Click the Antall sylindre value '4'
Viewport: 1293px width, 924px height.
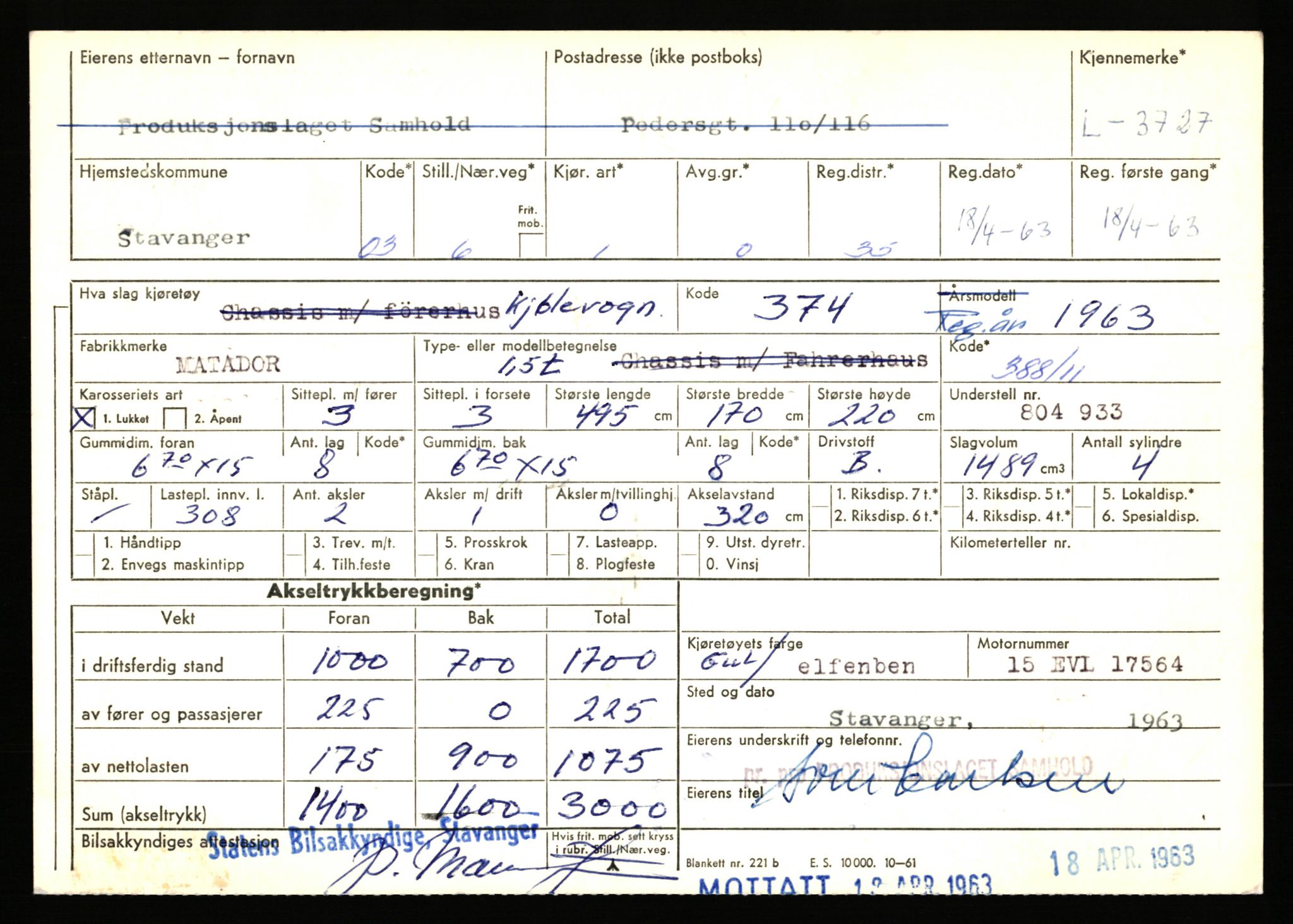[x=1144, y=466]
